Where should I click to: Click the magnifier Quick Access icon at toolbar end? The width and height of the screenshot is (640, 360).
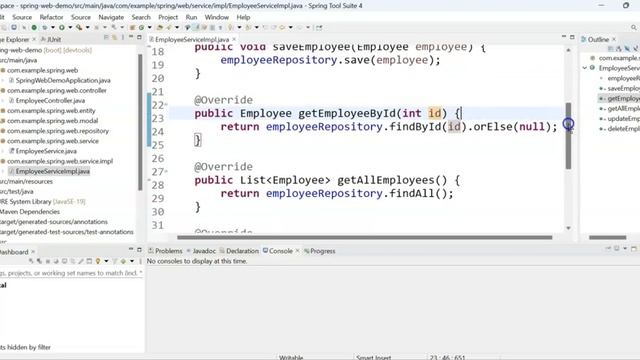pos(633,27)
